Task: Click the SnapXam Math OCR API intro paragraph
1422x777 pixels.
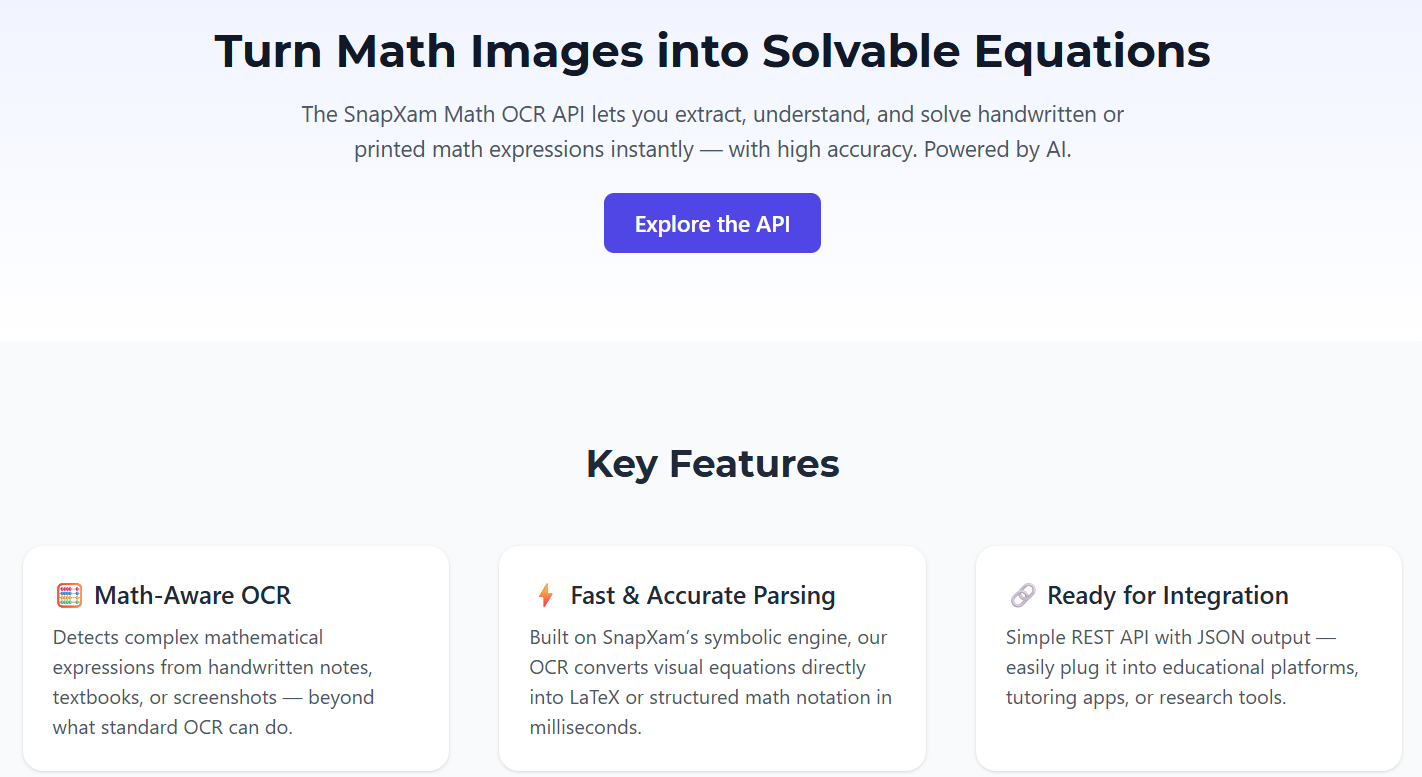Action: click(712, 131)
